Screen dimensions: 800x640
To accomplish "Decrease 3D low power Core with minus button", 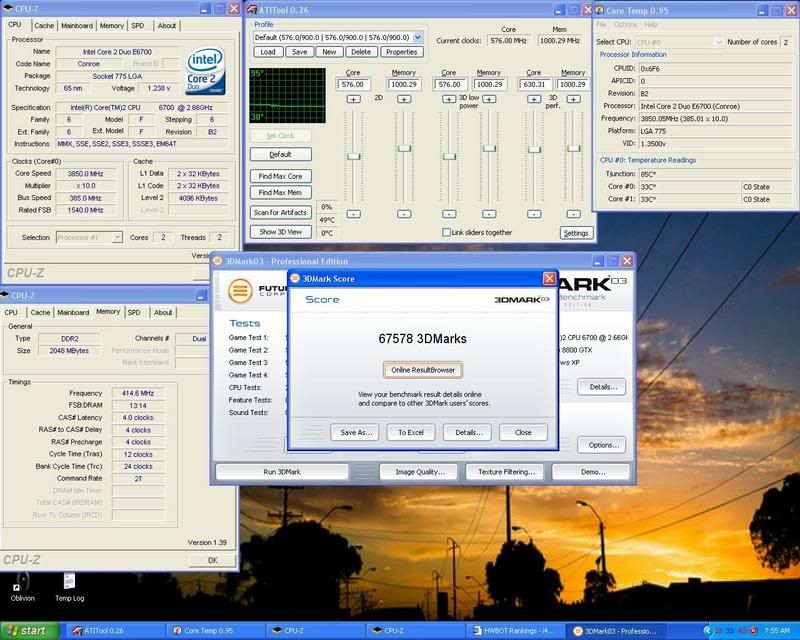I will coord(449,214).
